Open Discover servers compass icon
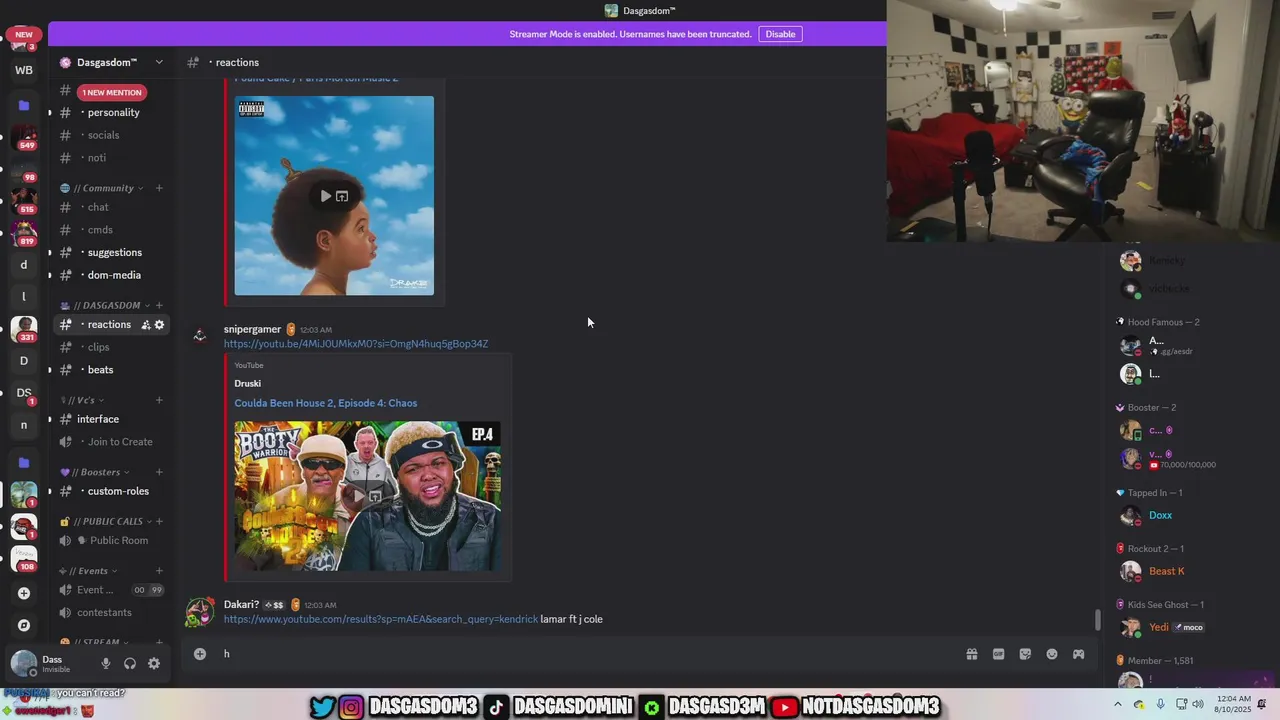 pyautogui.click(x=24, y=625)
